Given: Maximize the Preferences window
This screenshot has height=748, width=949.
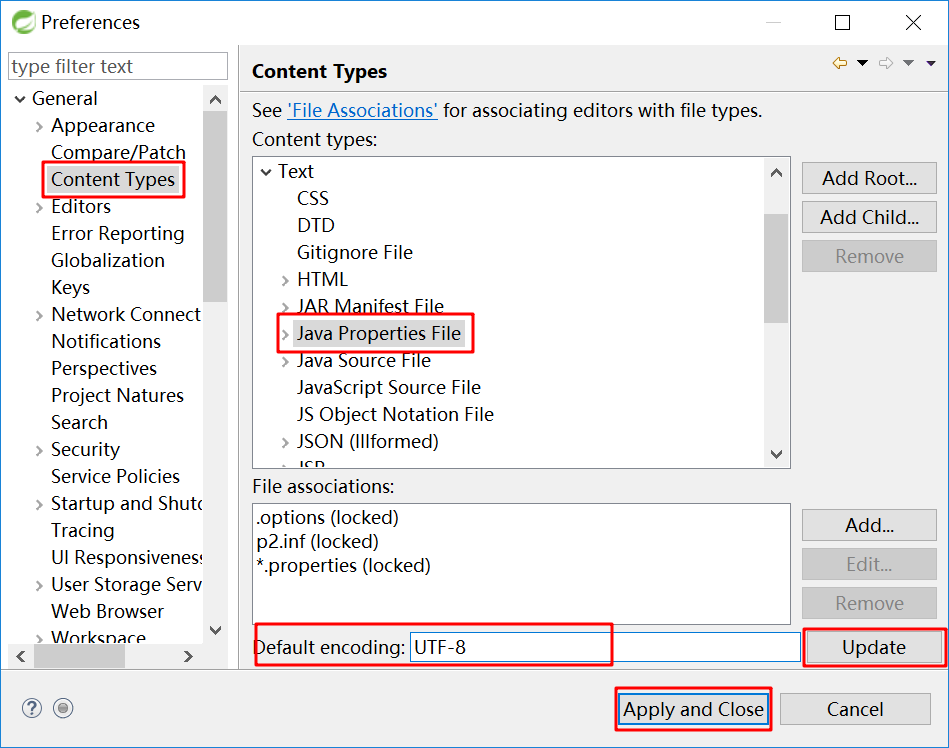Looking at the screenshot, I should (842, 22).
